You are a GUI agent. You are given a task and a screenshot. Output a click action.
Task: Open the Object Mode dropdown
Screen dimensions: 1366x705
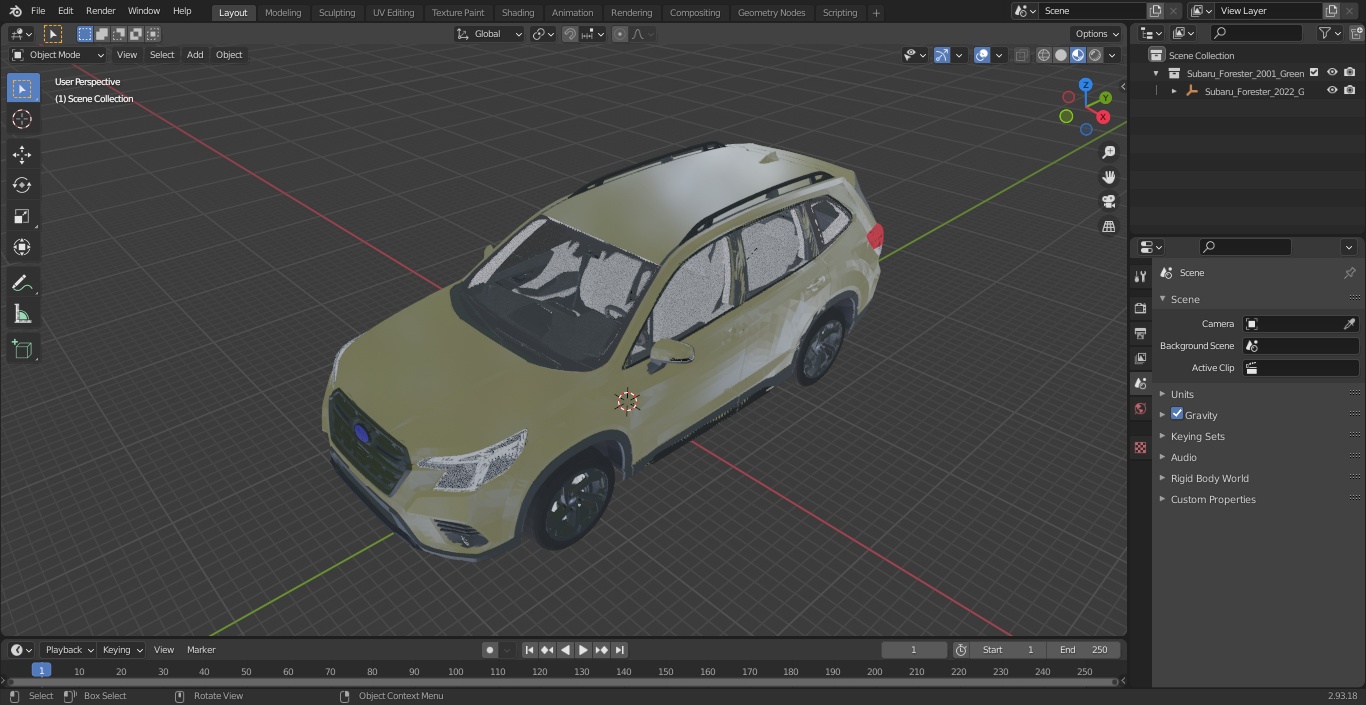click(x=58, y=55)
